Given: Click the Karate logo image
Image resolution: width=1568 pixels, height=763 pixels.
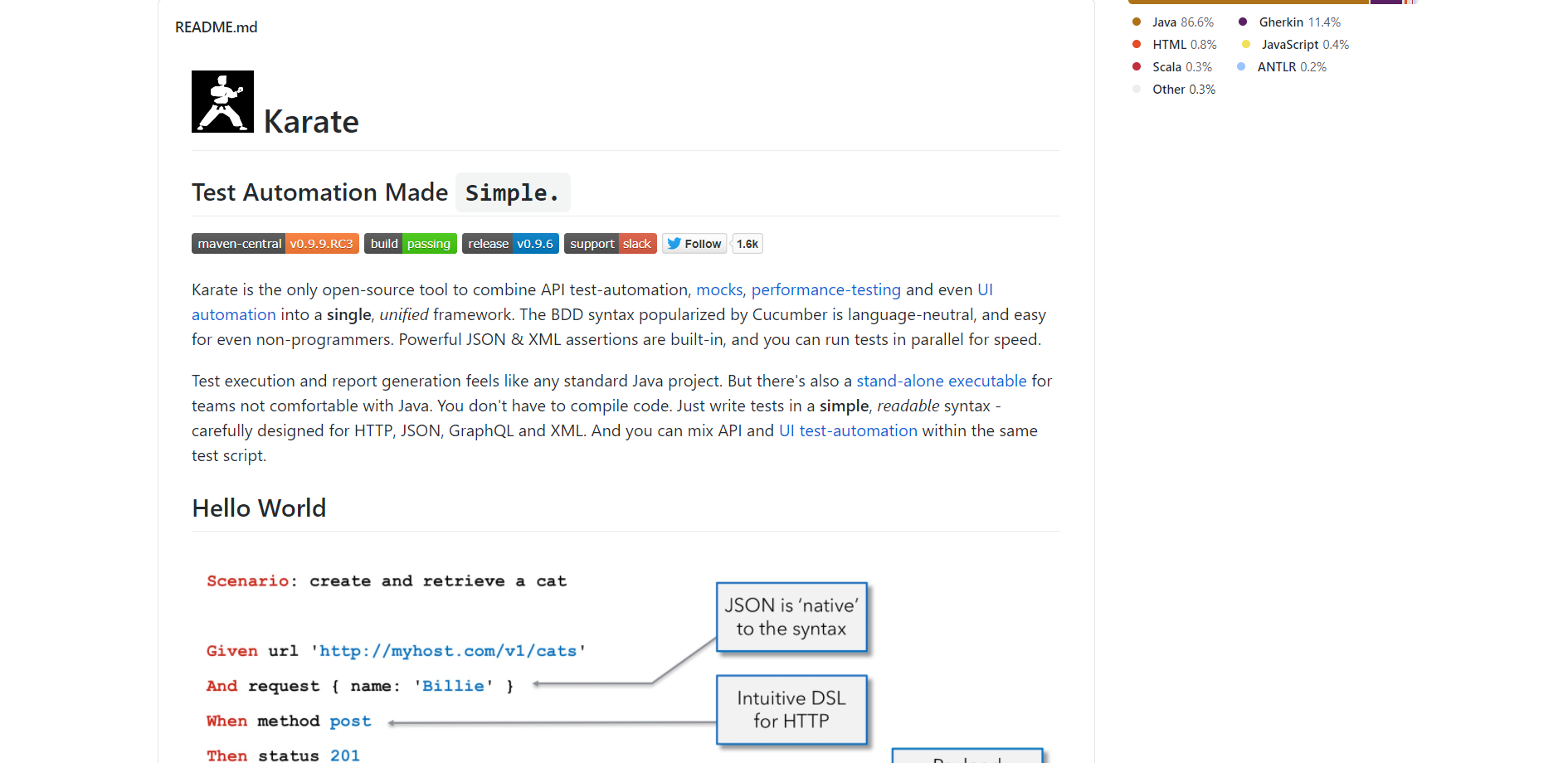Looking at the screenshot, I should pos(222,101).
